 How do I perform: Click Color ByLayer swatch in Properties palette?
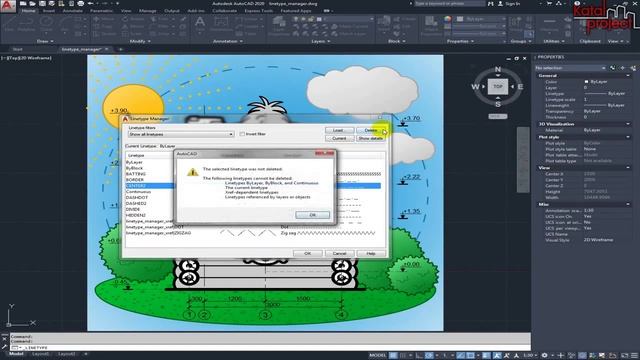point(587,82)
